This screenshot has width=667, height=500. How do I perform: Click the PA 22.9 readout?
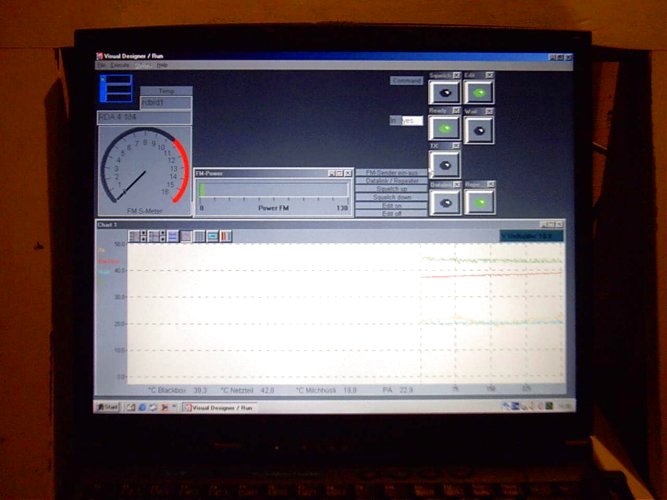[x=397, y=390]
